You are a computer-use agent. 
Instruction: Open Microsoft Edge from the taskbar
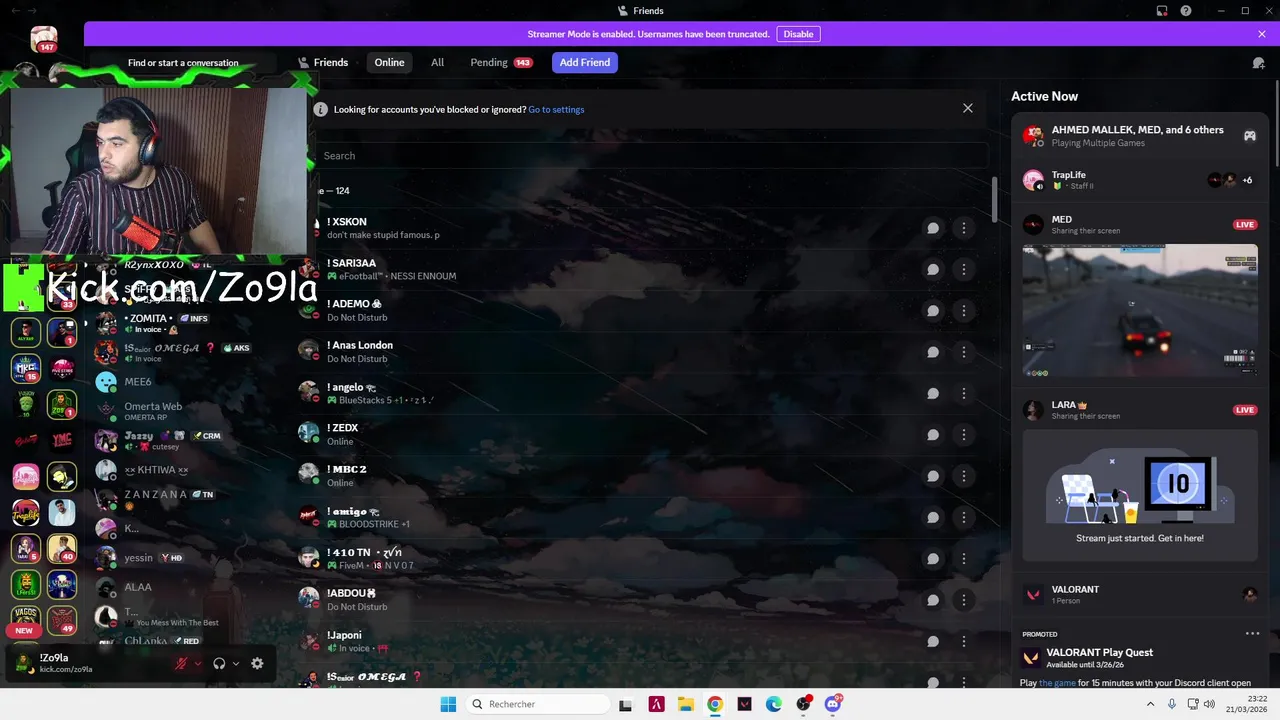click(774, 704)
